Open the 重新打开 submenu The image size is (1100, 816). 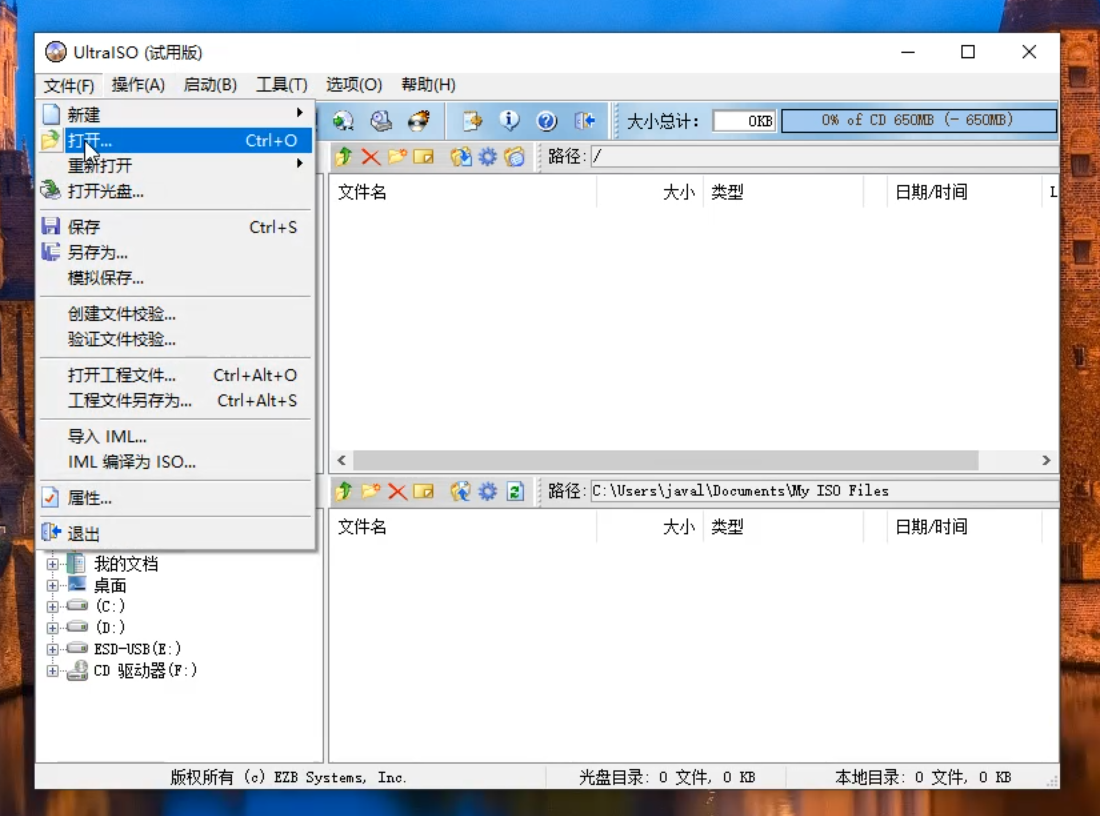click(x=175, y=166)
